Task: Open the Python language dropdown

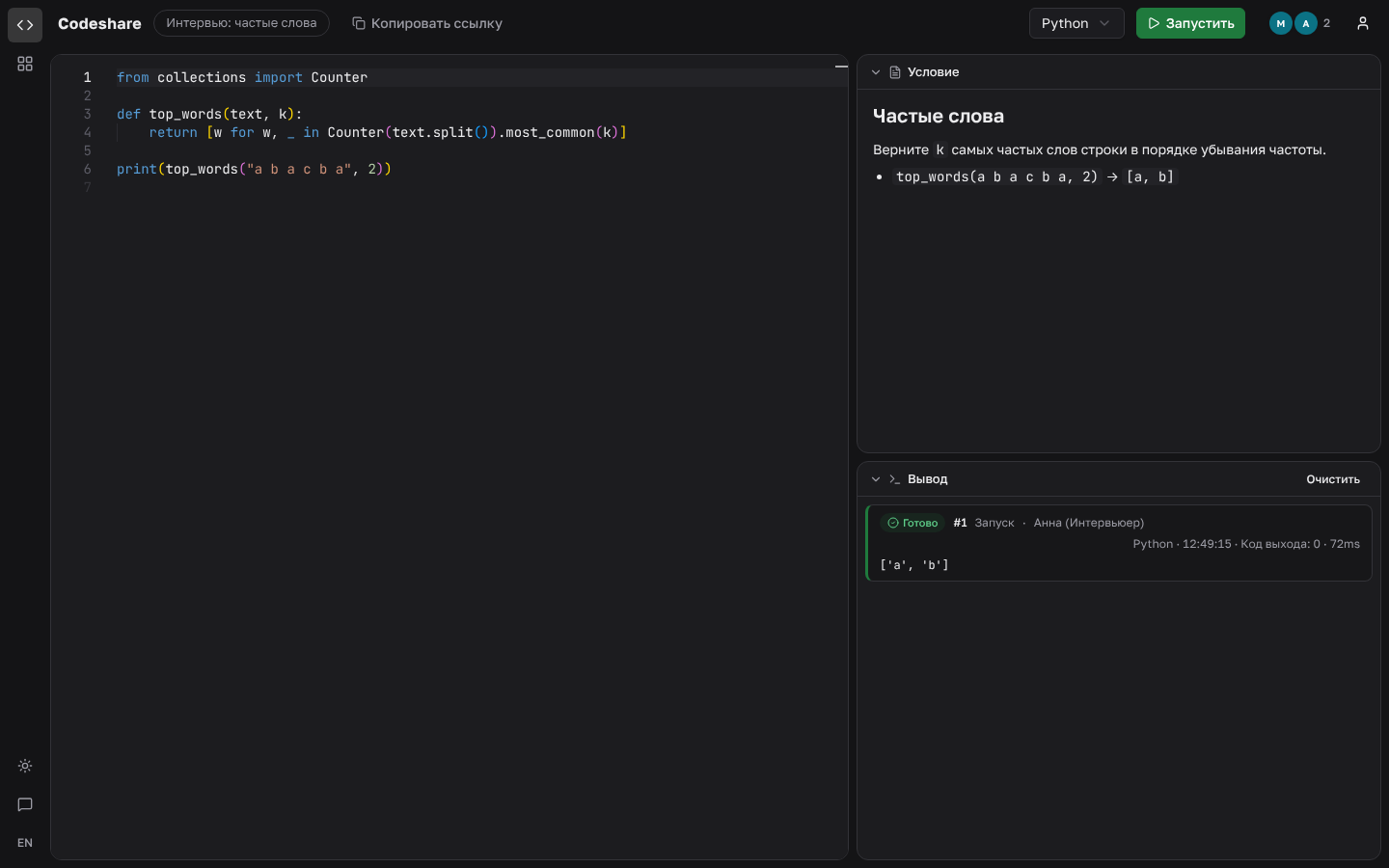Action: [1076, 23]
